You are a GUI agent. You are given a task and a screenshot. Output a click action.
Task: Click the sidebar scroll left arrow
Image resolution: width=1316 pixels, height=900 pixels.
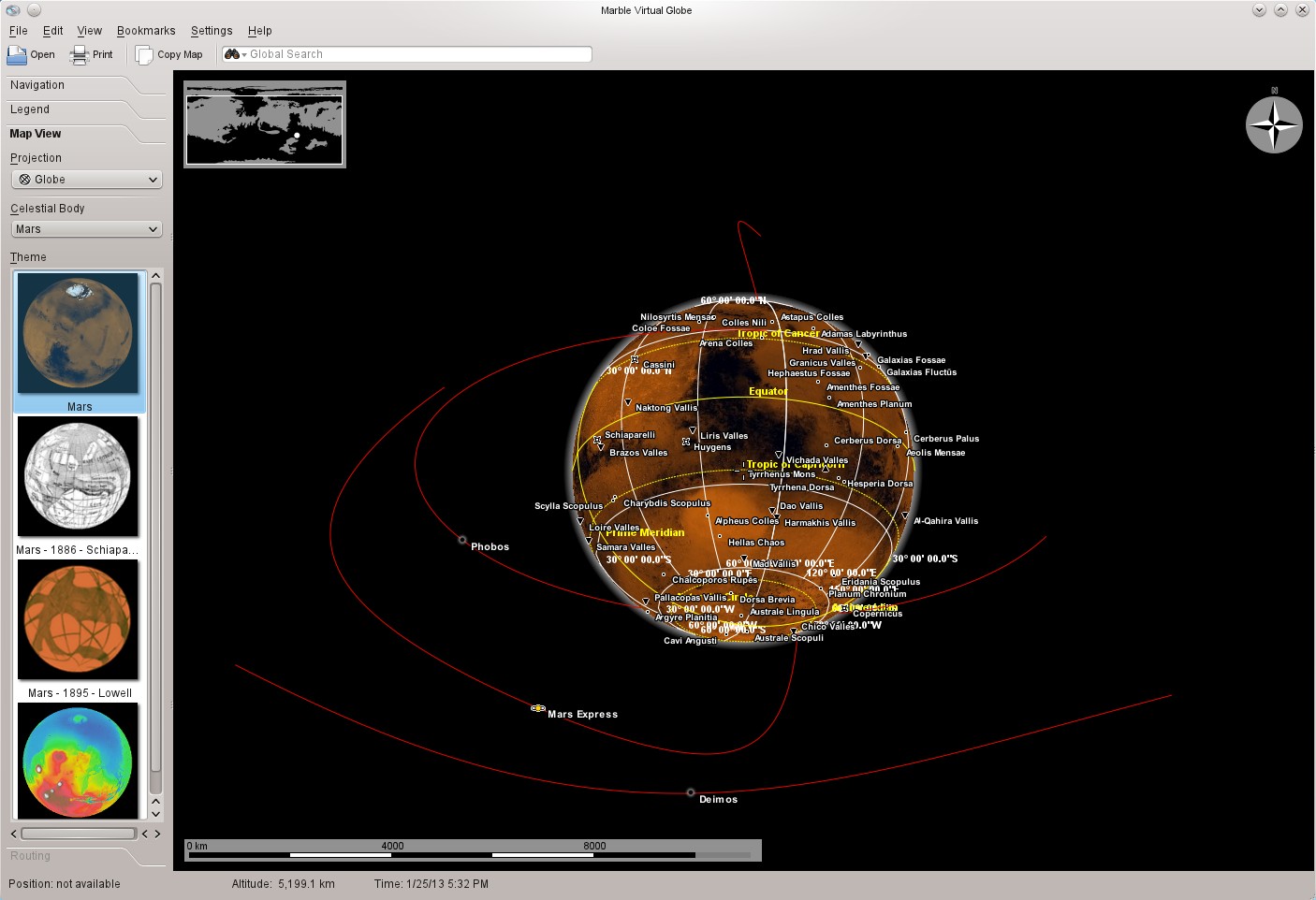click(x=14, y=834)
